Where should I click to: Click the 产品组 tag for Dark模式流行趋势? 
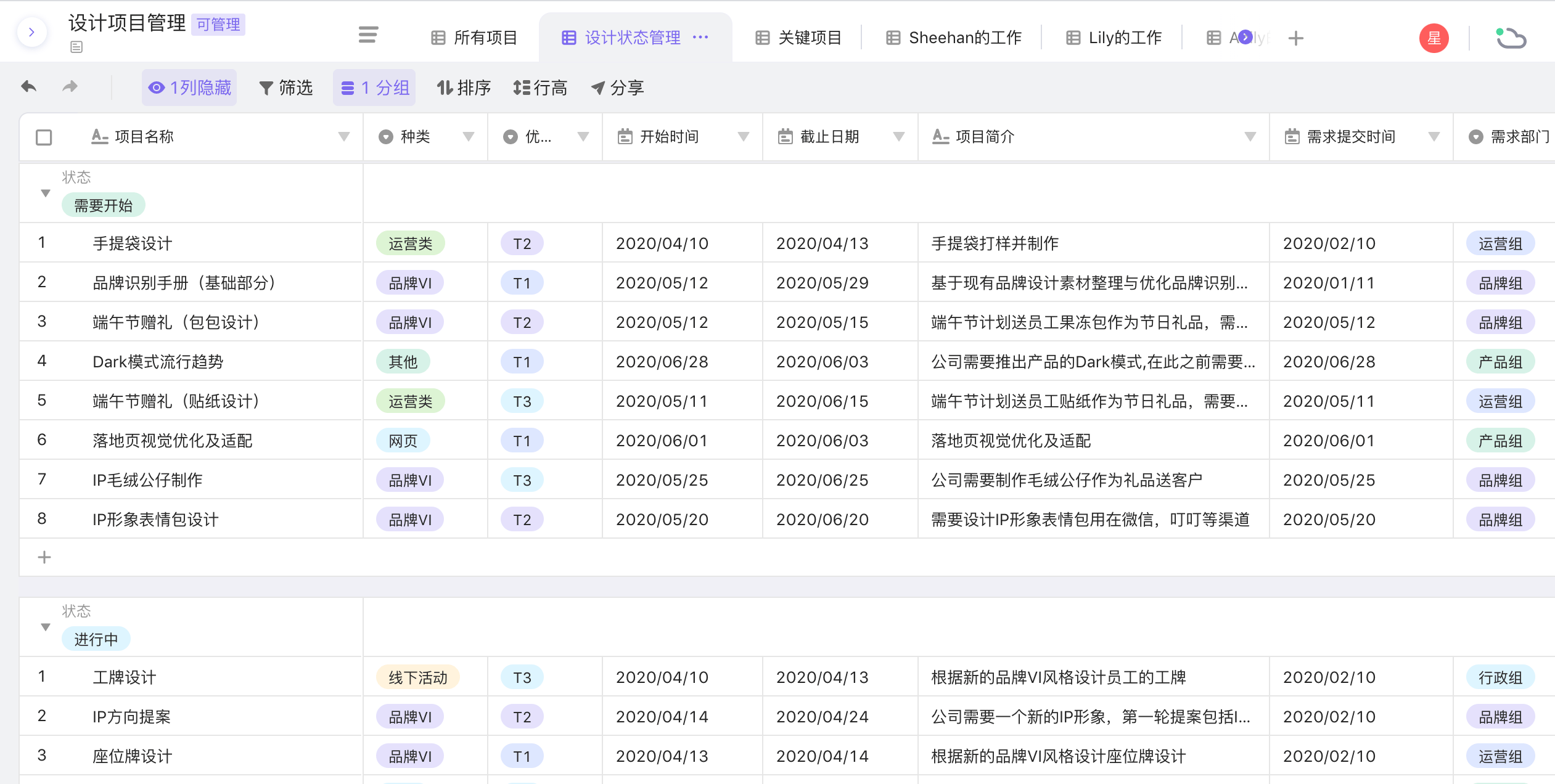tap(1501, 362)
